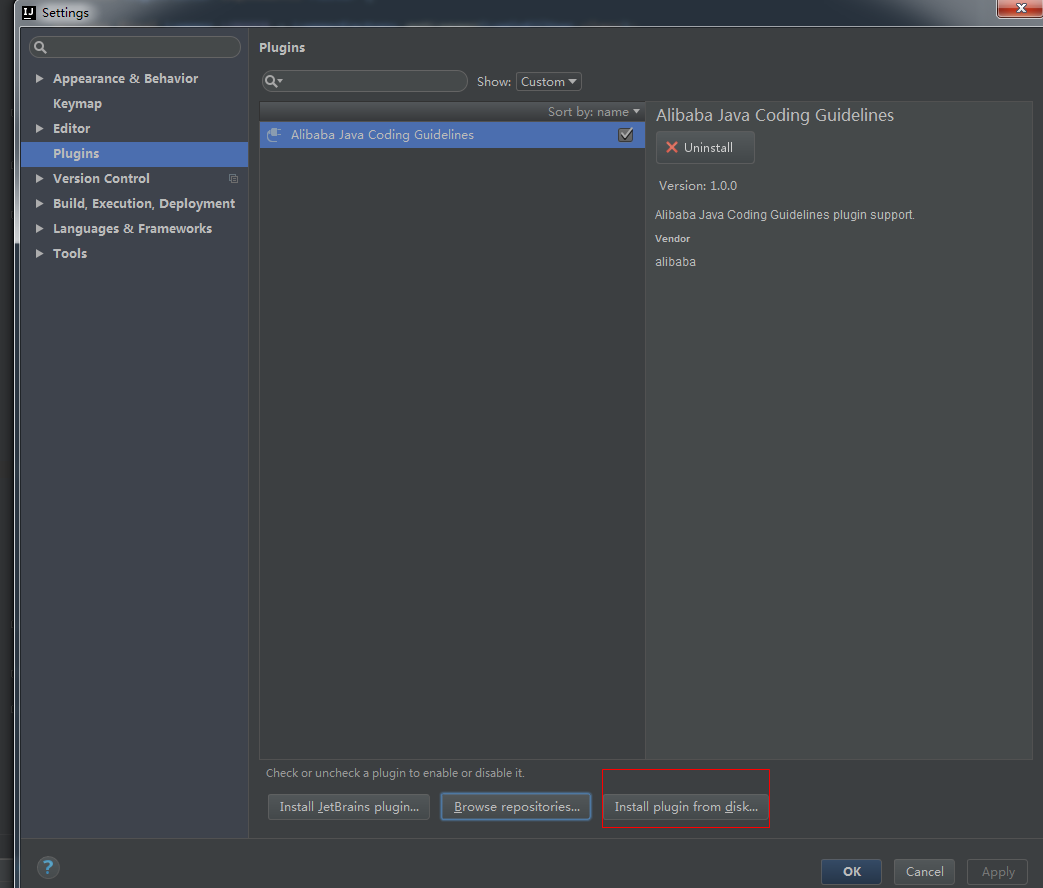Disable the Alibaba Java Coding Guidelines checkbox

(625, 135)
